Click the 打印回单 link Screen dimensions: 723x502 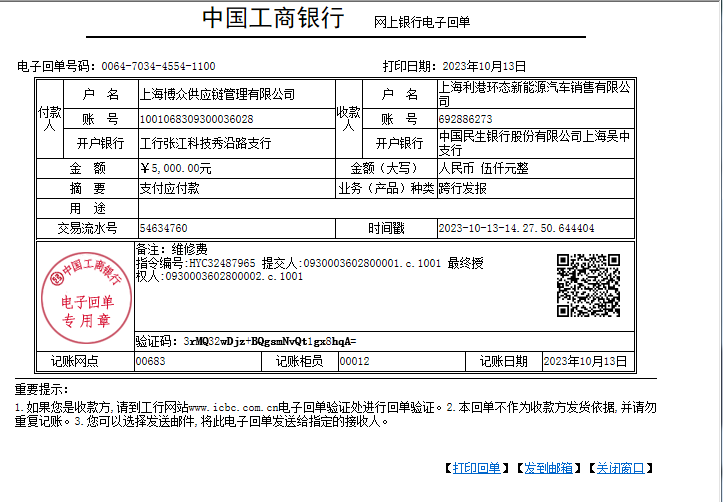tap(476, 468)
